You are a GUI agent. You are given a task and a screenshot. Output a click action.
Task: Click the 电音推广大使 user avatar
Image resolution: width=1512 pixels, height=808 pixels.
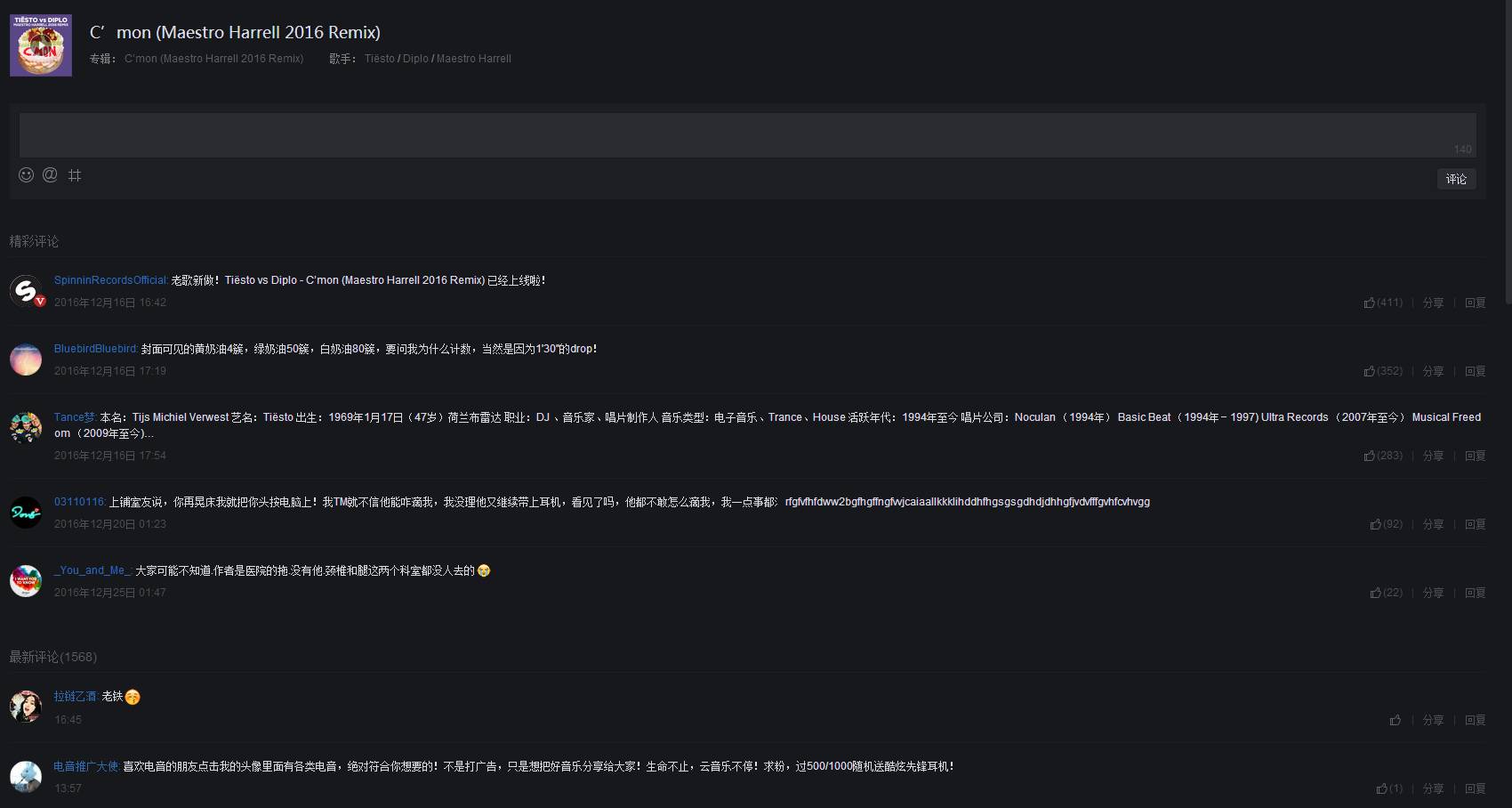click(26, 776)
